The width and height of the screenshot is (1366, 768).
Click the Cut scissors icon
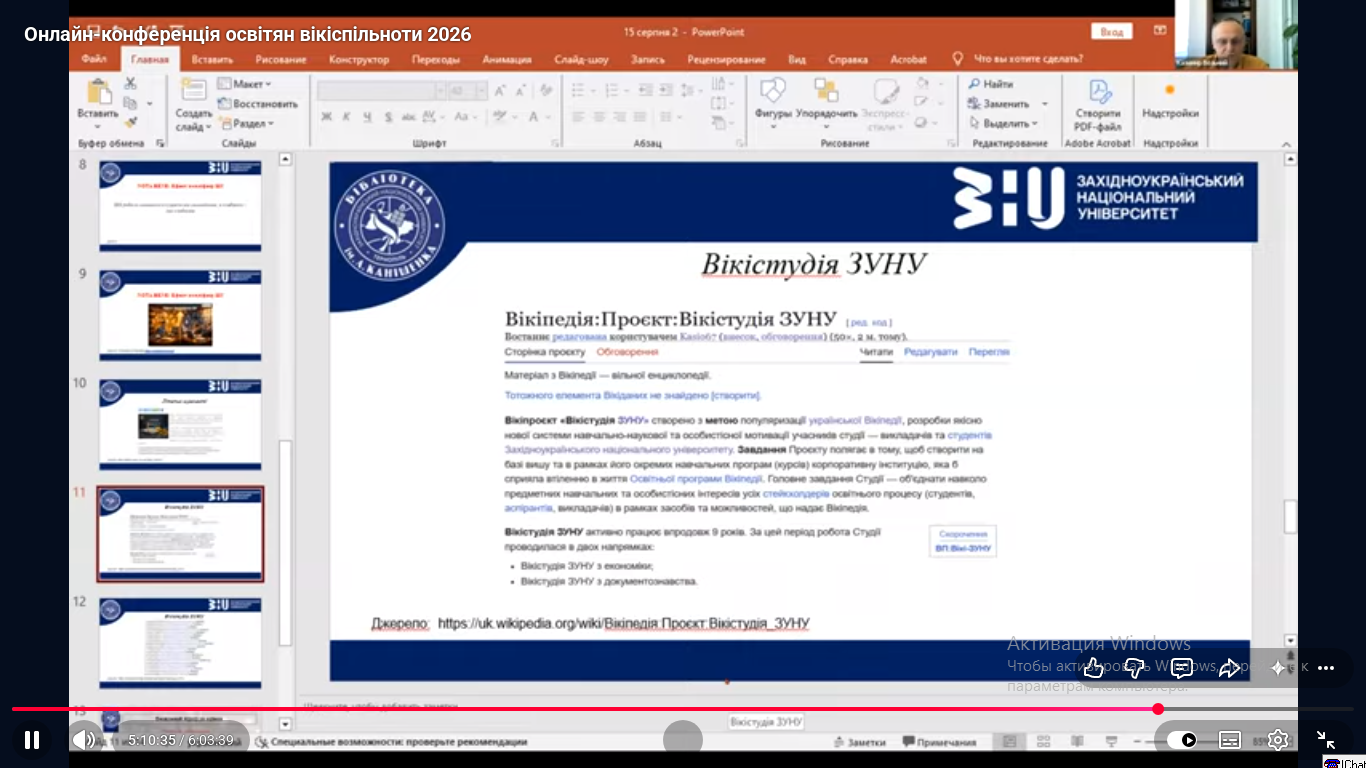130,84
